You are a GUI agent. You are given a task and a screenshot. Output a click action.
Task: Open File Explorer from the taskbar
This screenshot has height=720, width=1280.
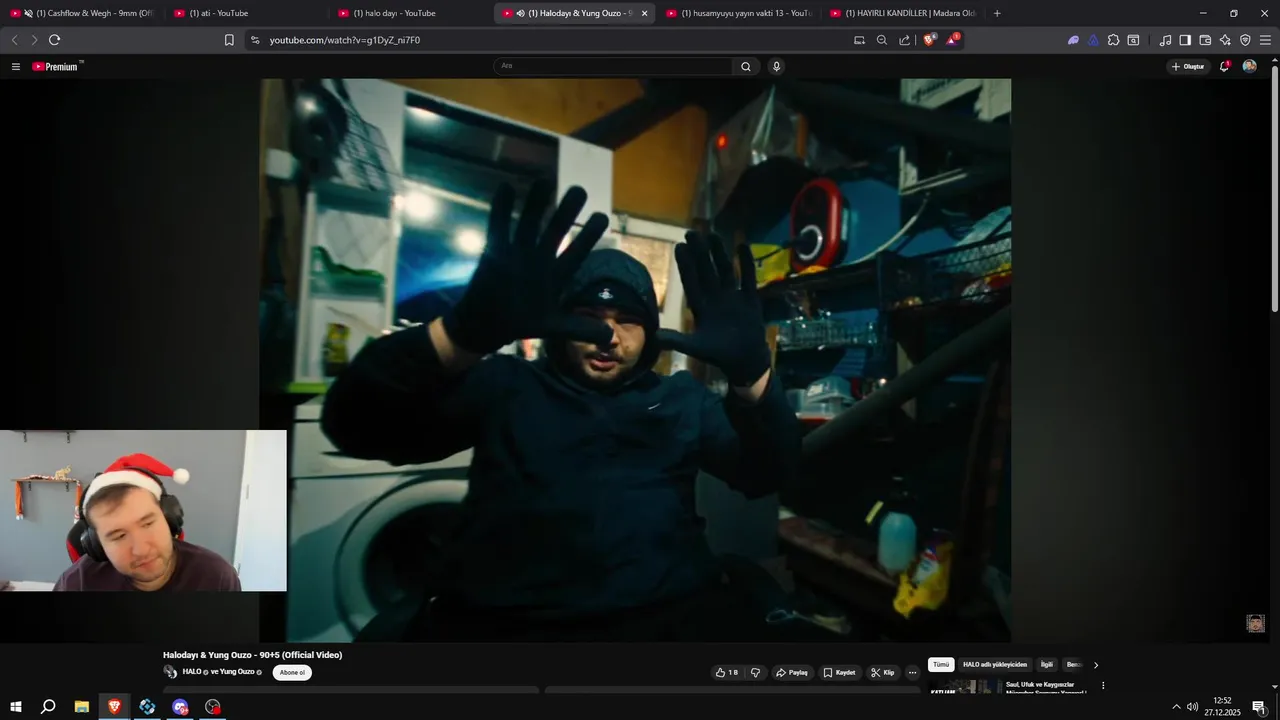point(82,707)
